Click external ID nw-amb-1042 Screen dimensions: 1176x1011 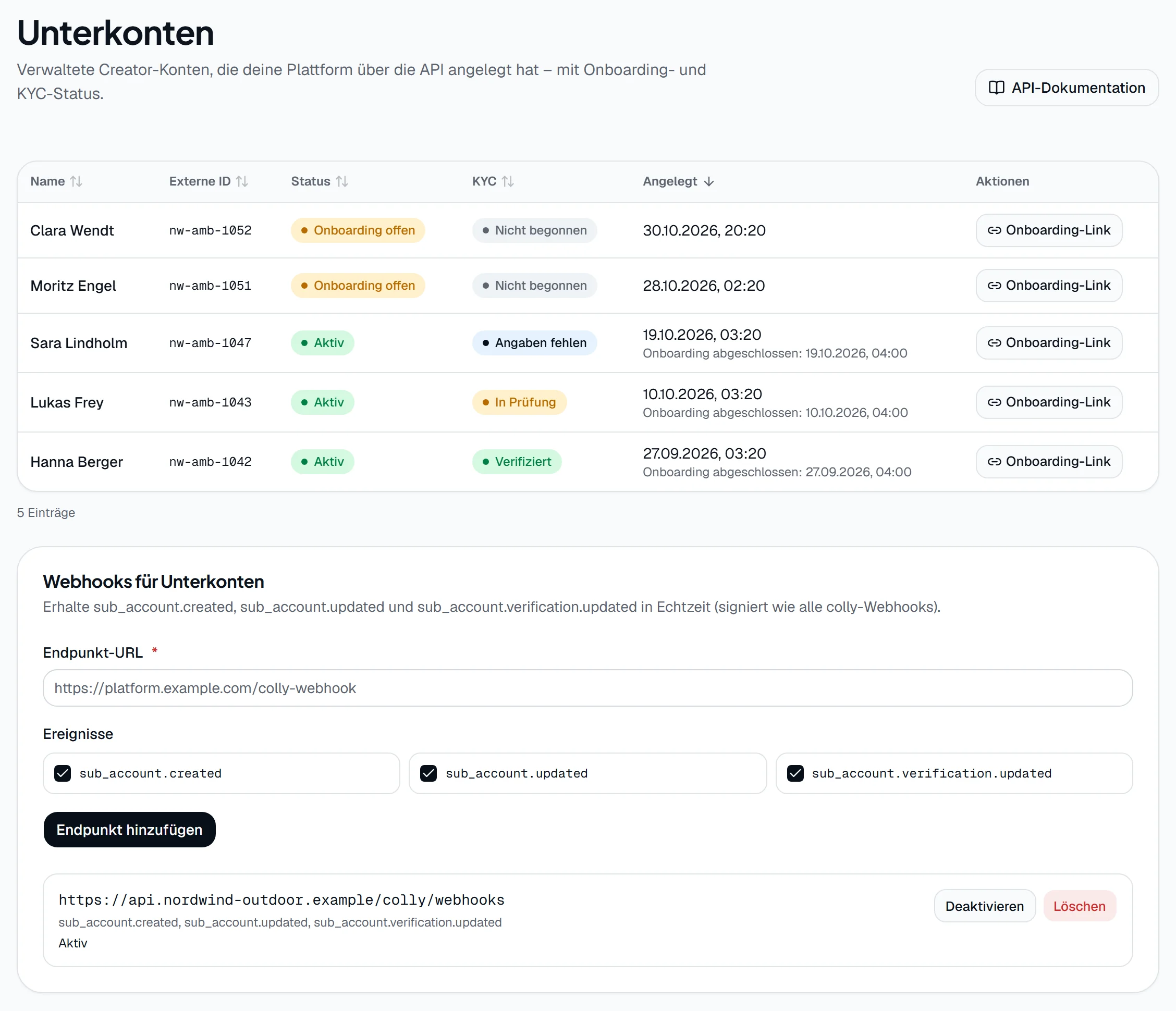[x=210, y=462]
